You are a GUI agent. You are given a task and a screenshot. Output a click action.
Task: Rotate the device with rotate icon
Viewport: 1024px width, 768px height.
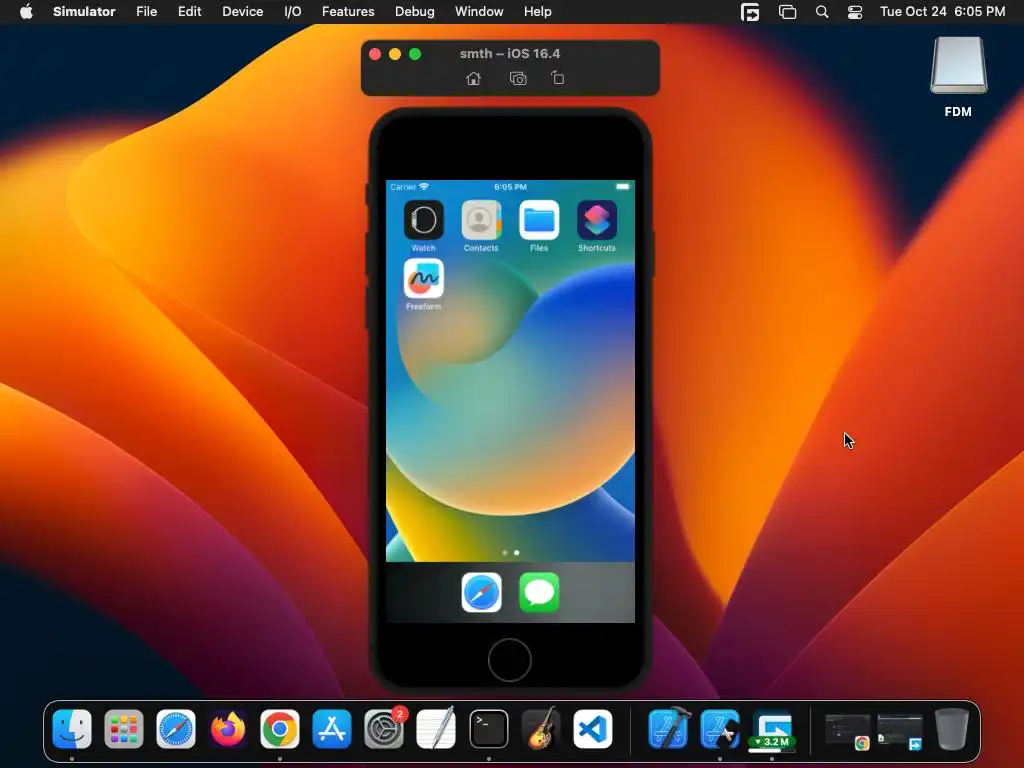(558, 78)
